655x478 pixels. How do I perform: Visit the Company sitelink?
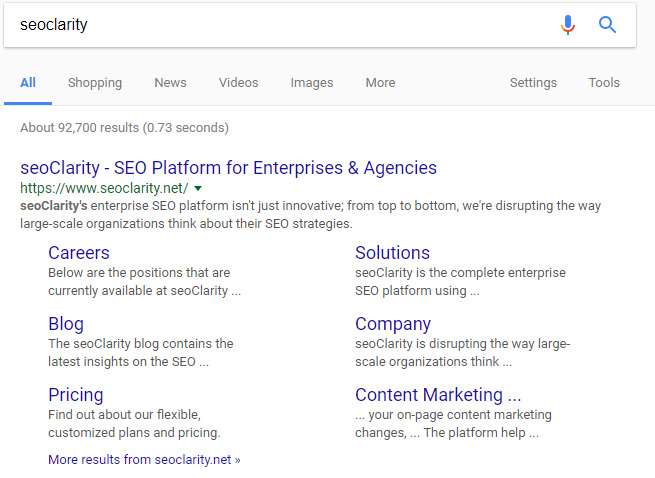[x=393, y=324]
